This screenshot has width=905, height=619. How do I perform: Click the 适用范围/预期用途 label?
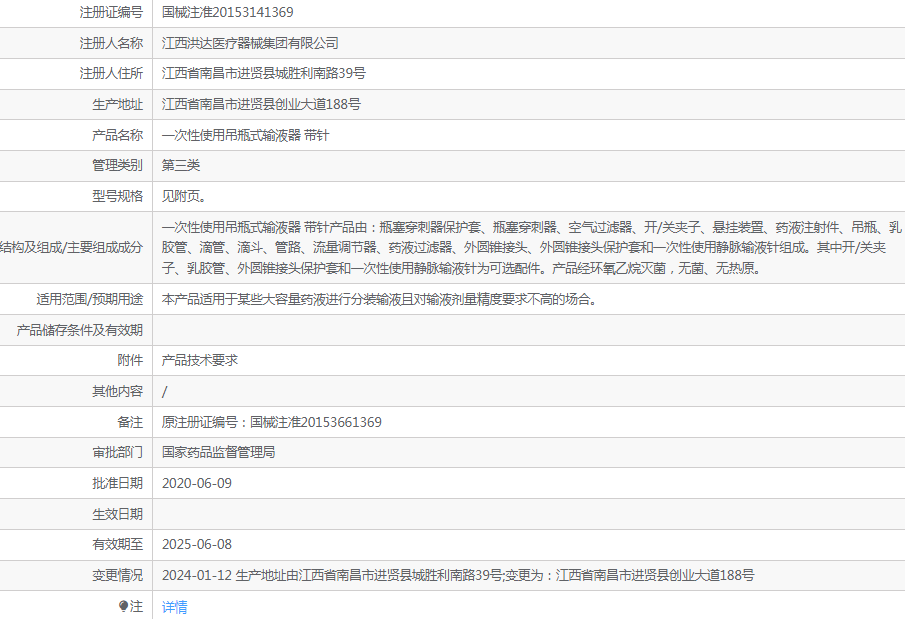point(89,299)
